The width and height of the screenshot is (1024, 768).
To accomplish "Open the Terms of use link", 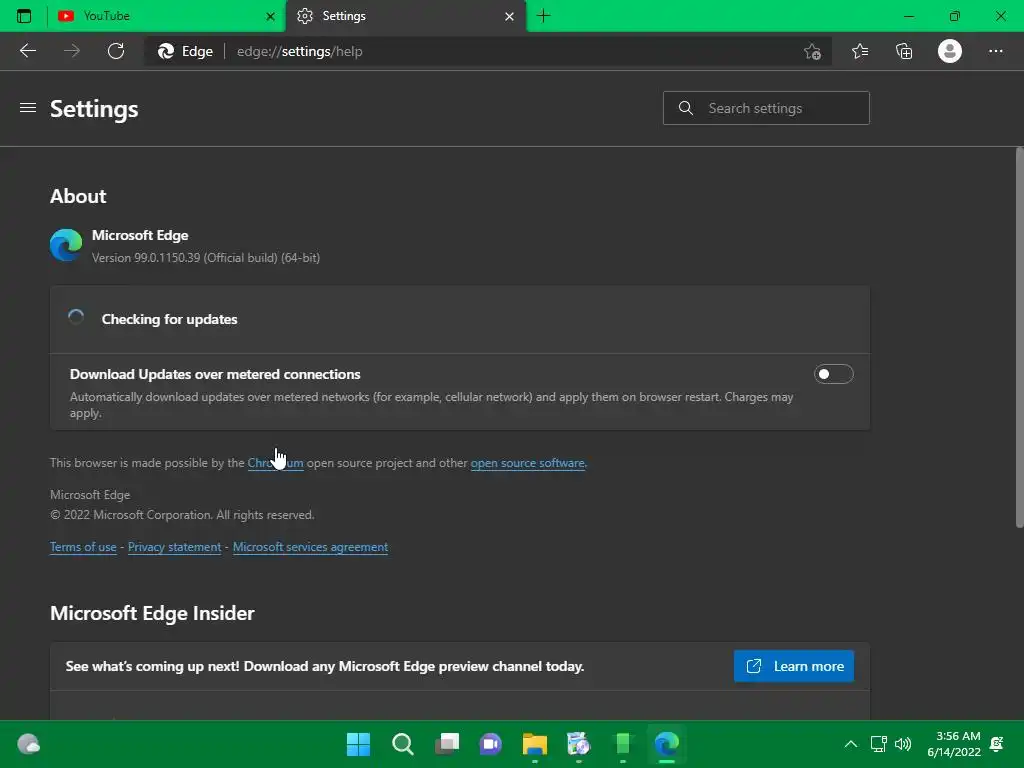I will 83,547.
